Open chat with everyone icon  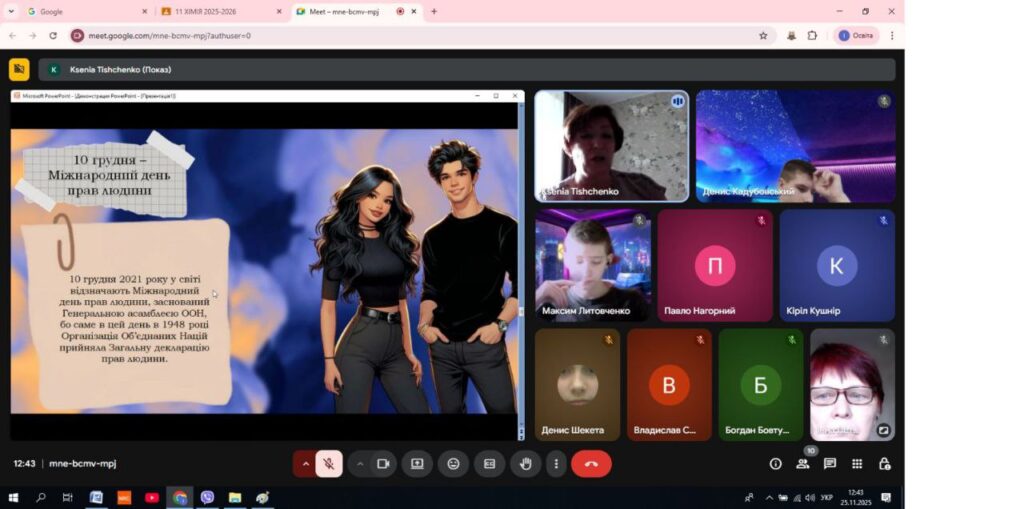click(829, 464)
